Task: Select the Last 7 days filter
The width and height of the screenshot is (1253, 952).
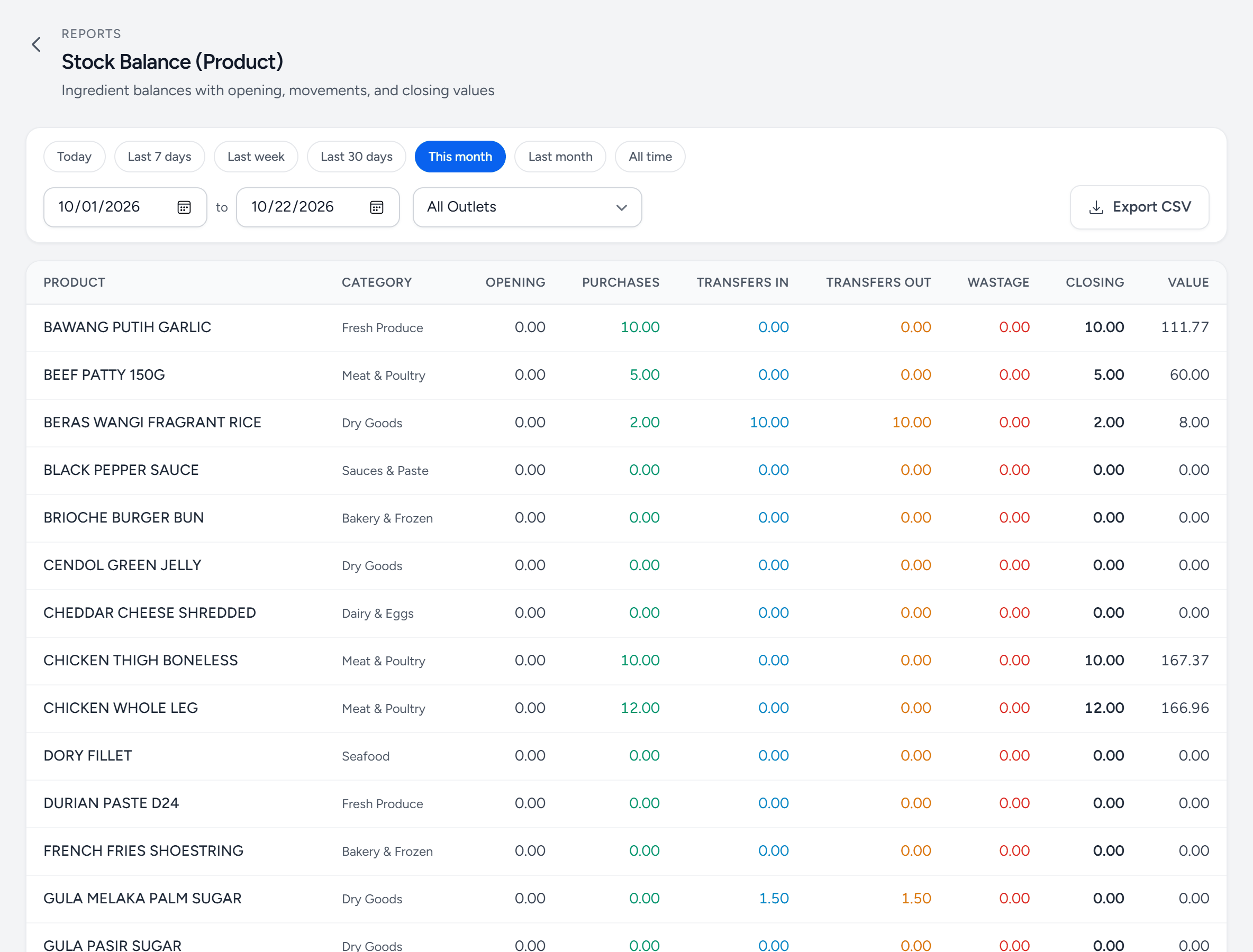Action: (x=159, y=157)
